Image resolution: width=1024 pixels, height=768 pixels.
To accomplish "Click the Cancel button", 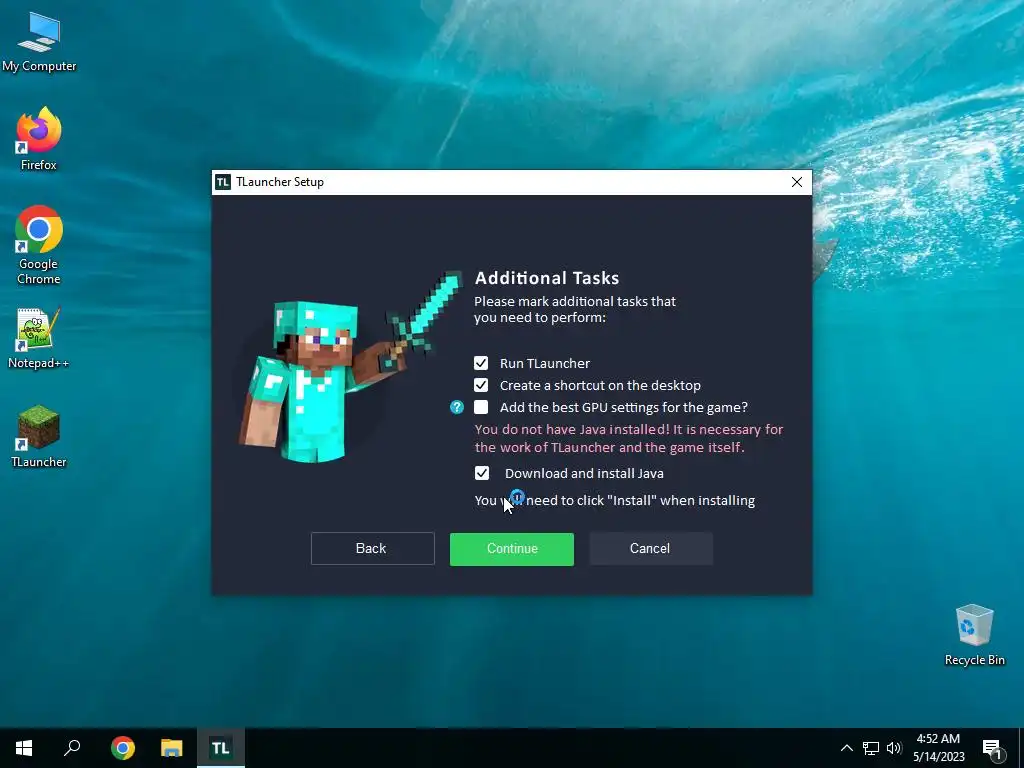I will click(x=650, y=549).
